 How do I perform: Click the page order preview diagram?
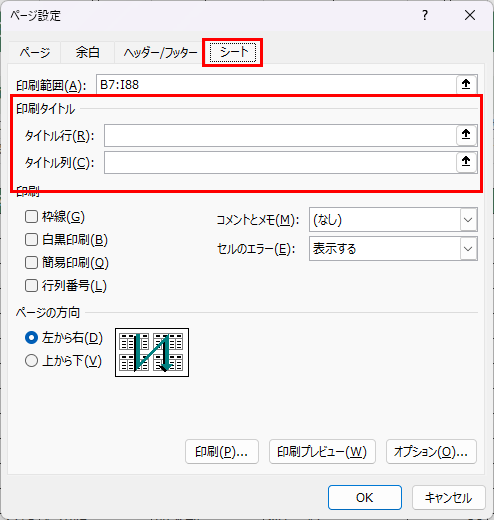(152, 352)
